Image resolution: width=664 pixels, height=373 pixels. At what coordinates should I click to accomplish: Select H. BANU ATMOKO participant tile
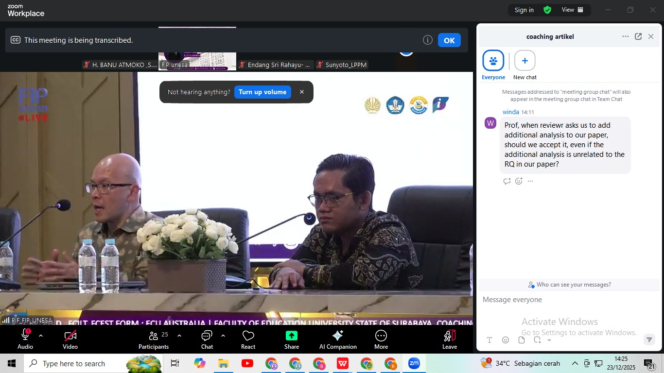pos(119,65)
